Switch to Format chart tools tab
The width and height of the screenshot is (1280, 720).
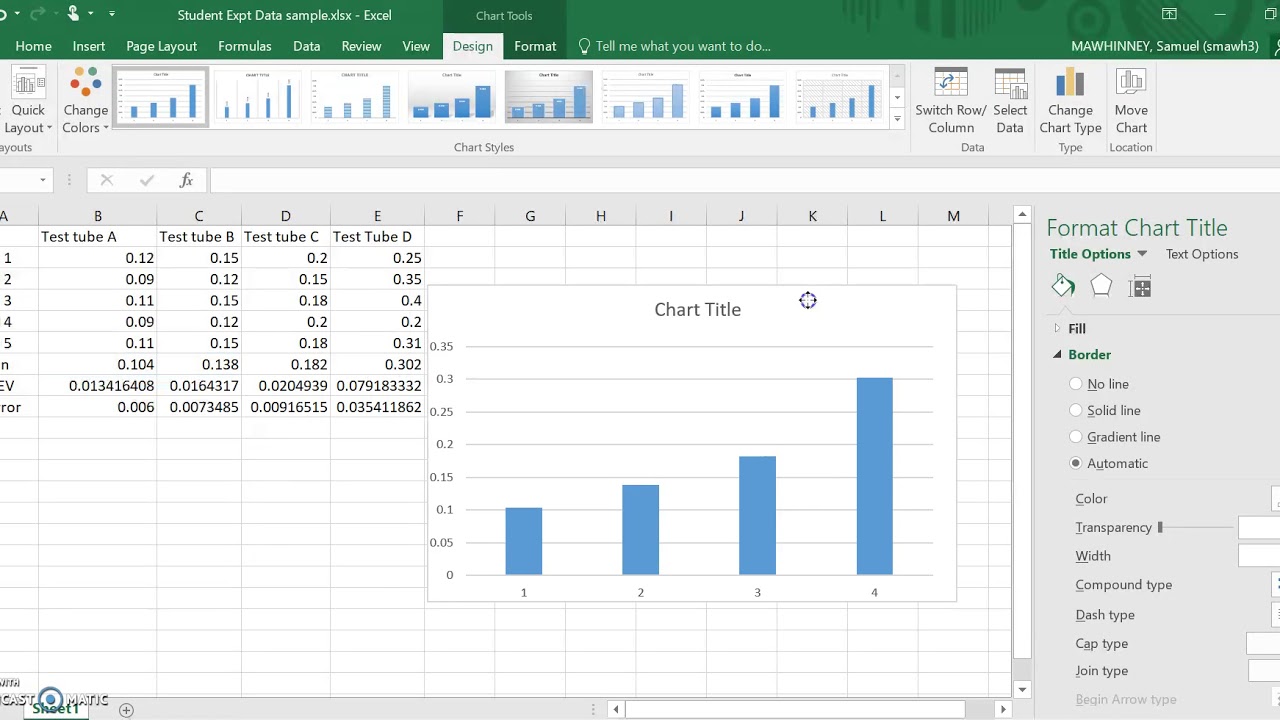[535, 46]
